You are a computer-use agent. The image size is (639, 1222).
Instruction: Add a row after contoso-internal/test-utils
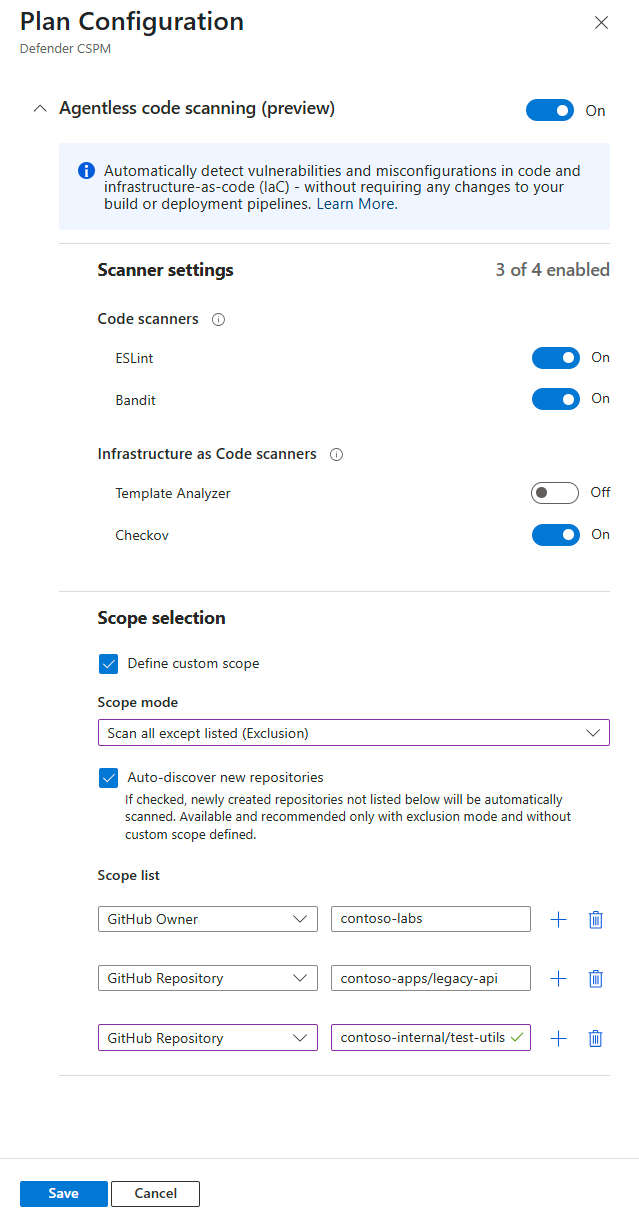point(559,1039)
